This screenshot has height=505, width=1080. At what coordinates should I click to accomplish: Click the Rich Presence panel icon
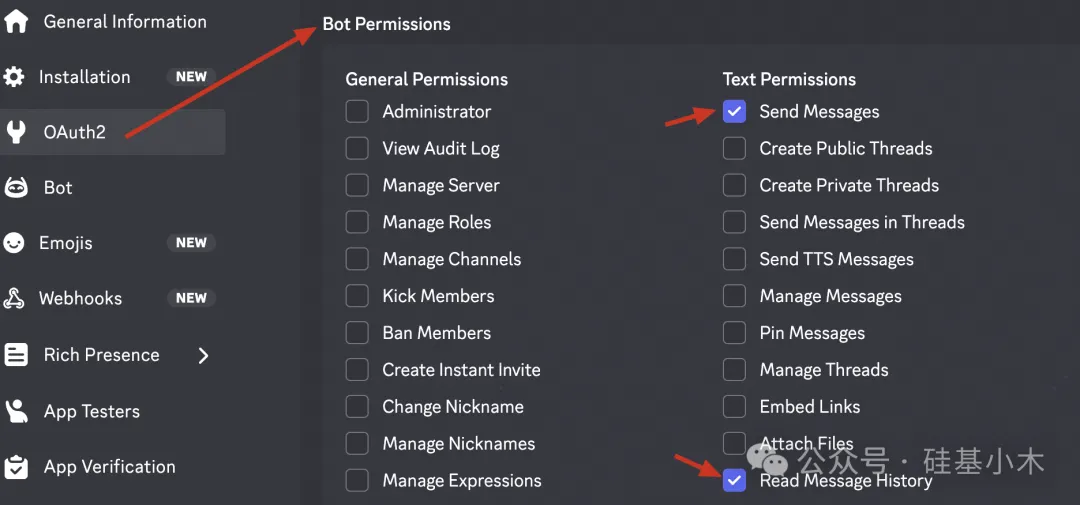(16, 355)
